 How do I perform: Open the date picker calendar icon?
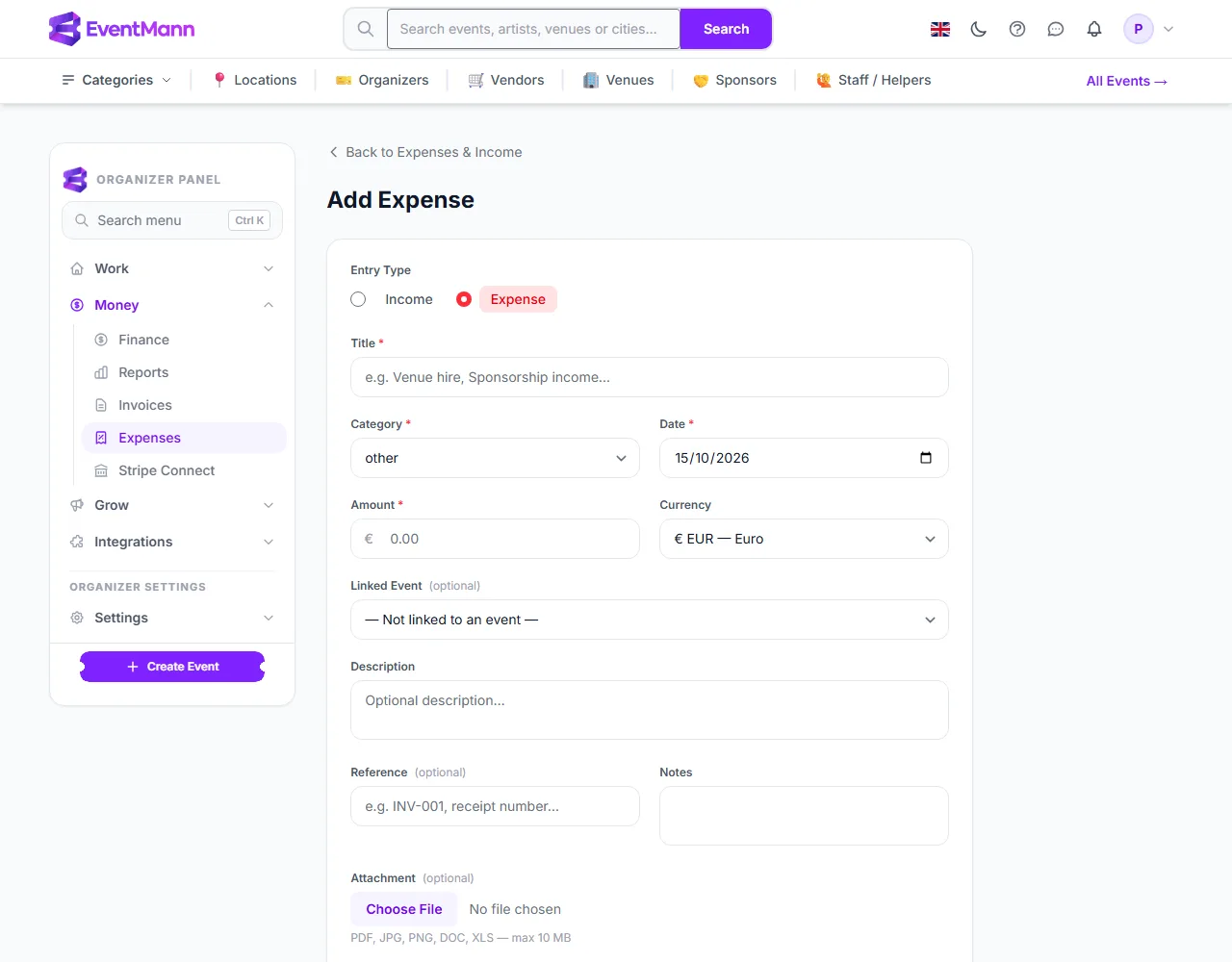tap(926, 458)
